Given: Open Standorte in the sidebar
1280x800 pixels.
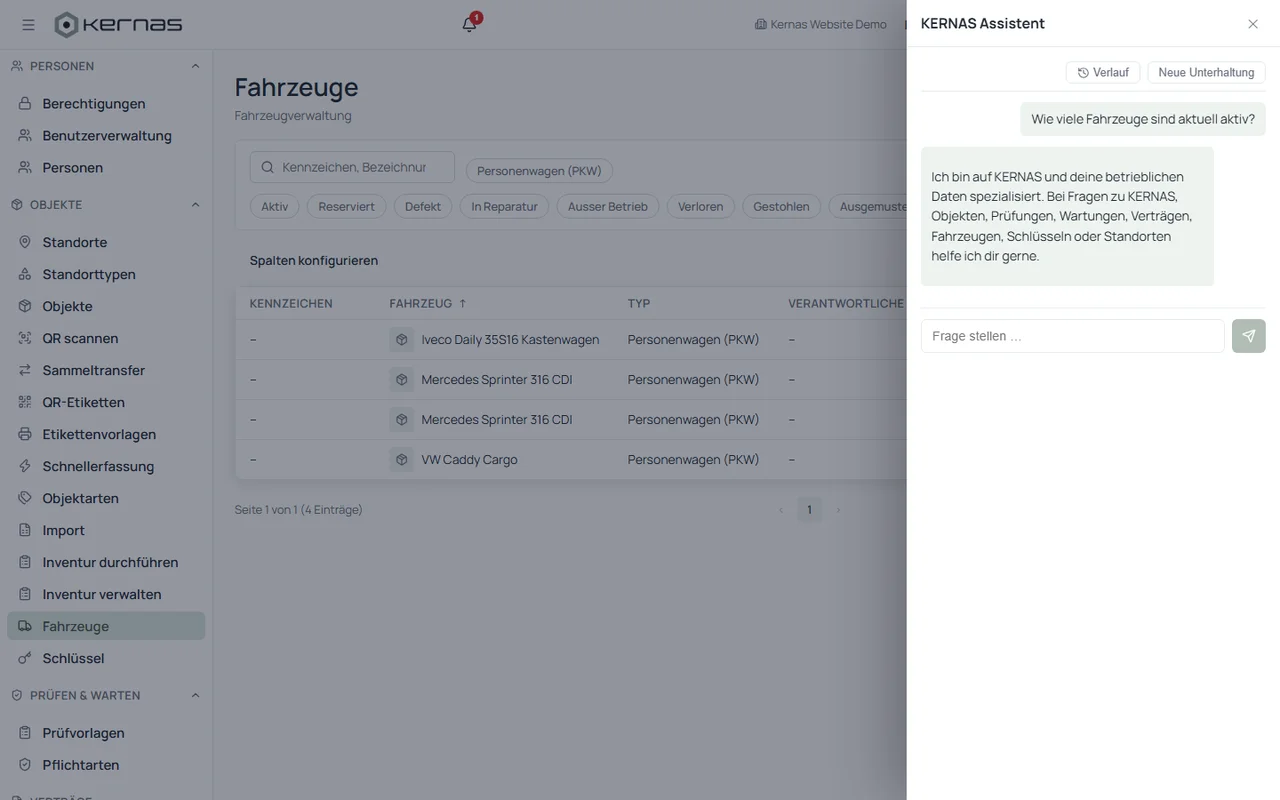Looking at the screenshot, I should coord(106,242).
